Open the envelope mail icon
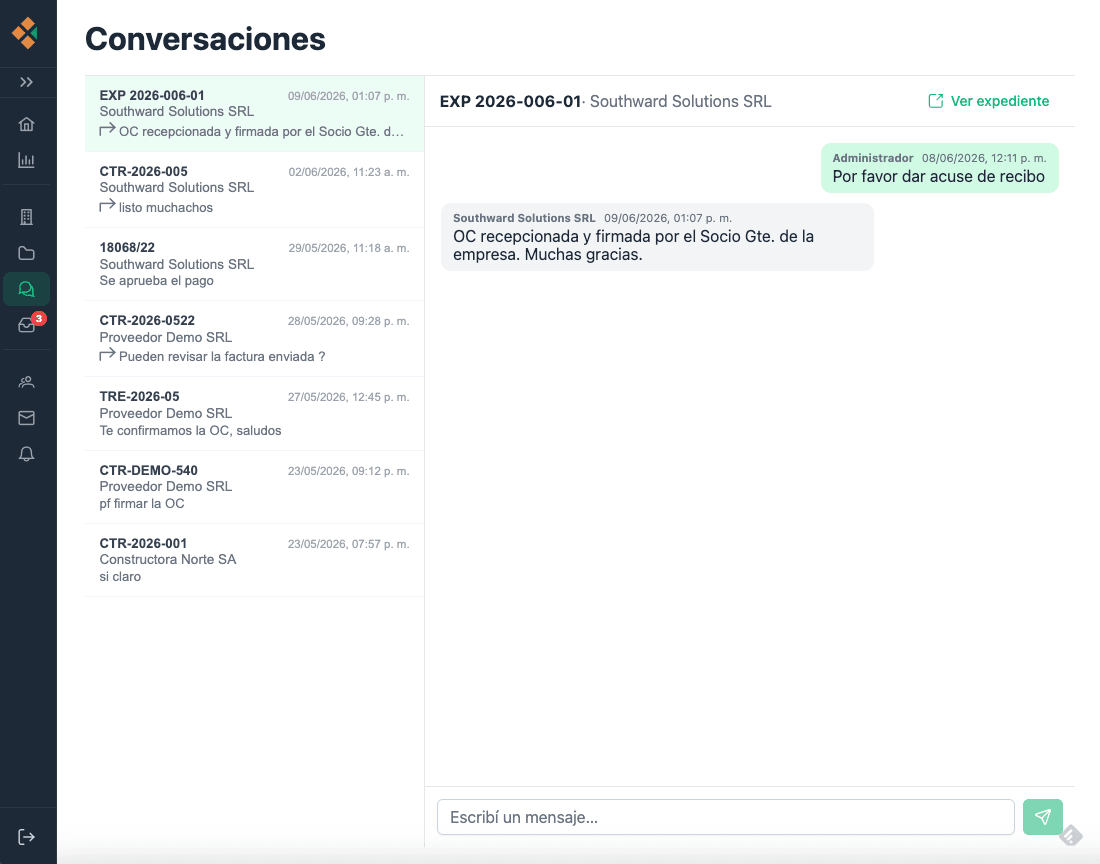 point(26,418)
